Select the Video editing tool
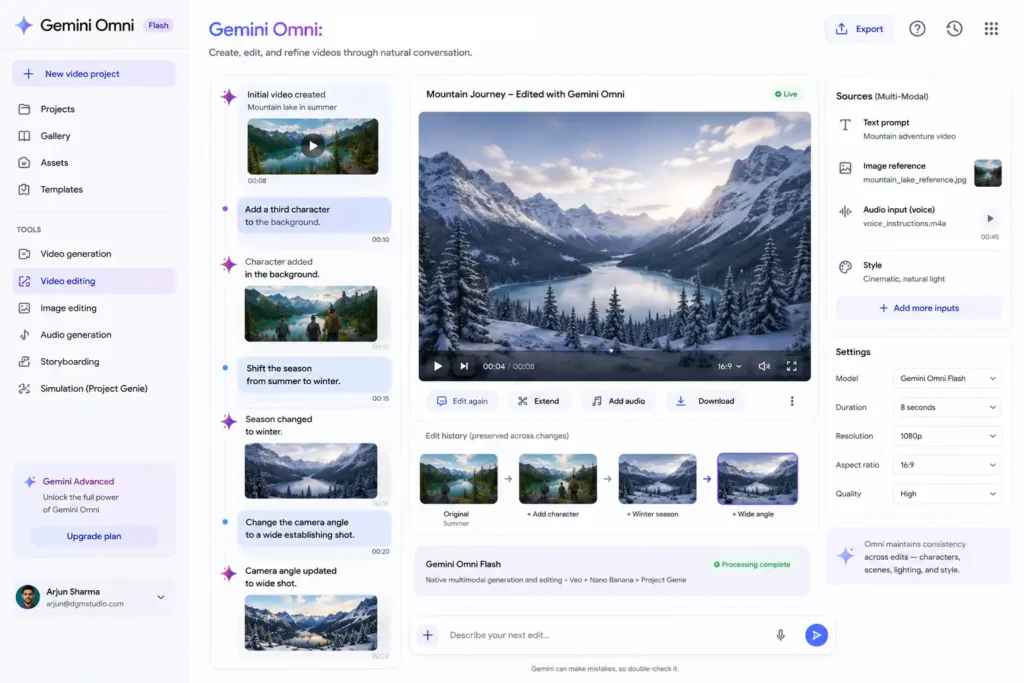This screenshot has height=683, width=1024. [x=94, y=281]
